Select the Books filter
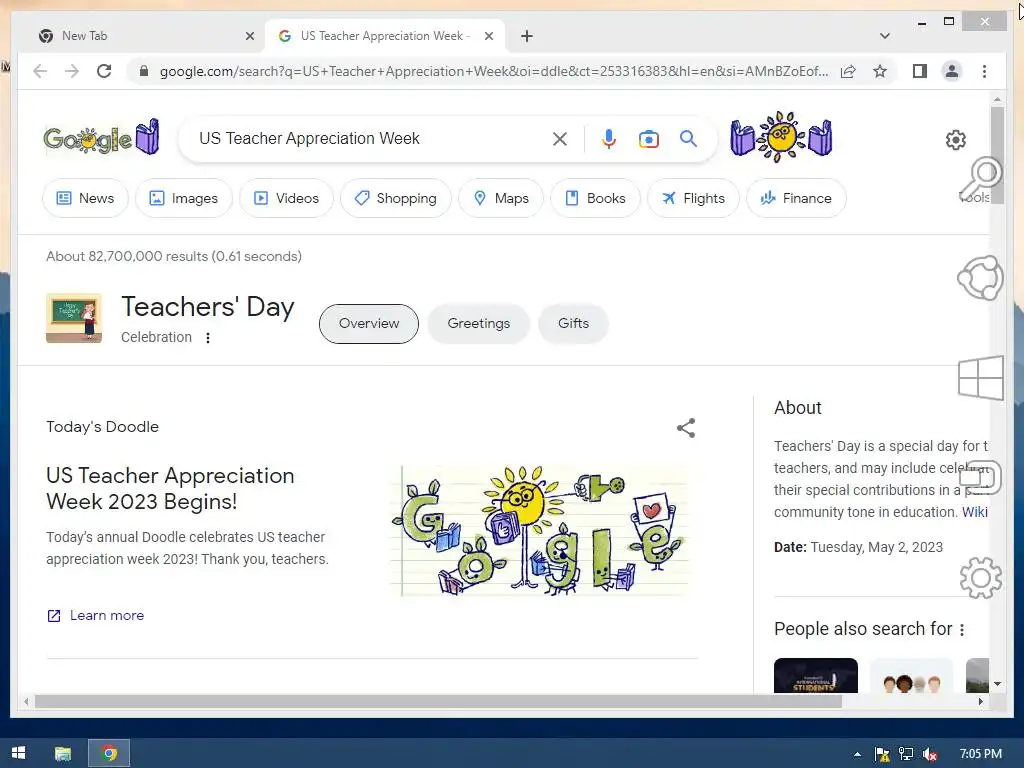 click(595, 198)
